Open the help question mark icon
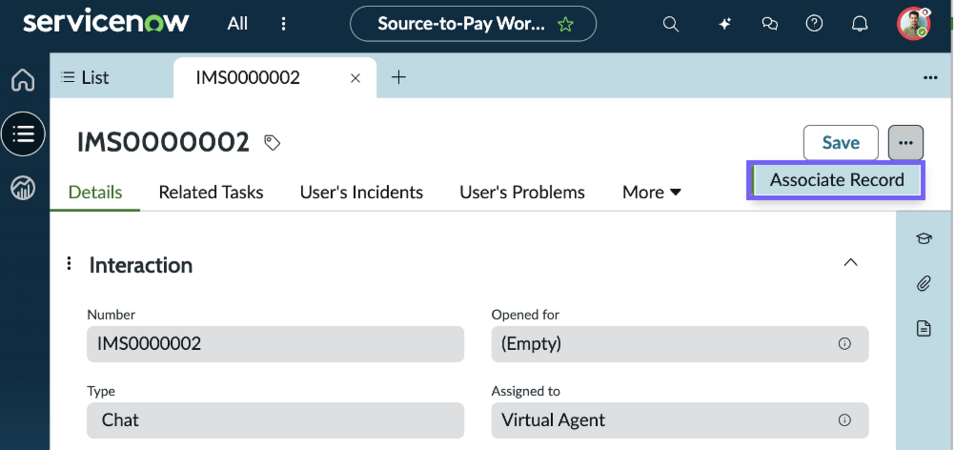Image resolution: width=955 pixels, height=450 pixels. point(814,24)
